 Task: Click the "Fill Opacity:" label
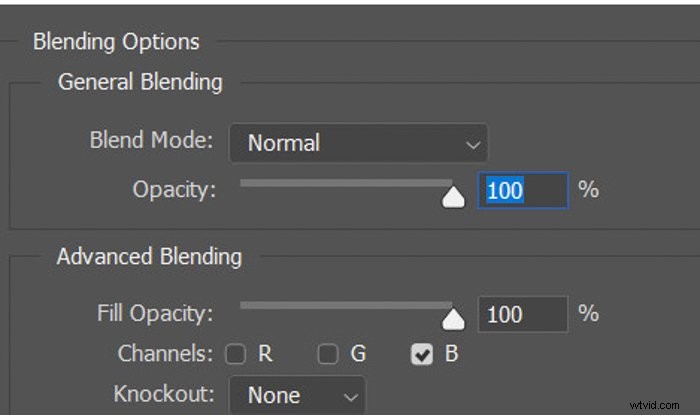155,313
